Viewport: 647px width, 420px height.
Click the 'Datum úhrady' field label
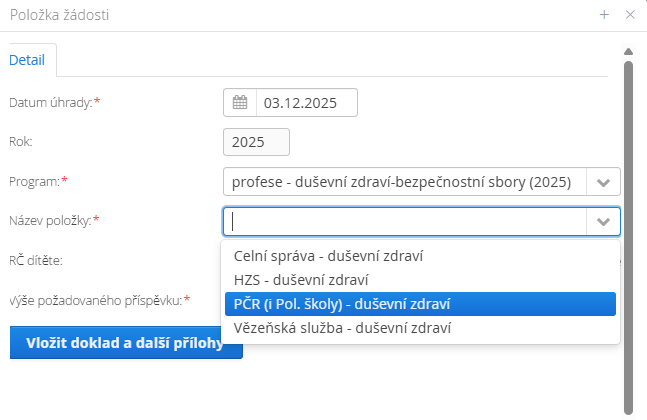click(x=50, y=102)
